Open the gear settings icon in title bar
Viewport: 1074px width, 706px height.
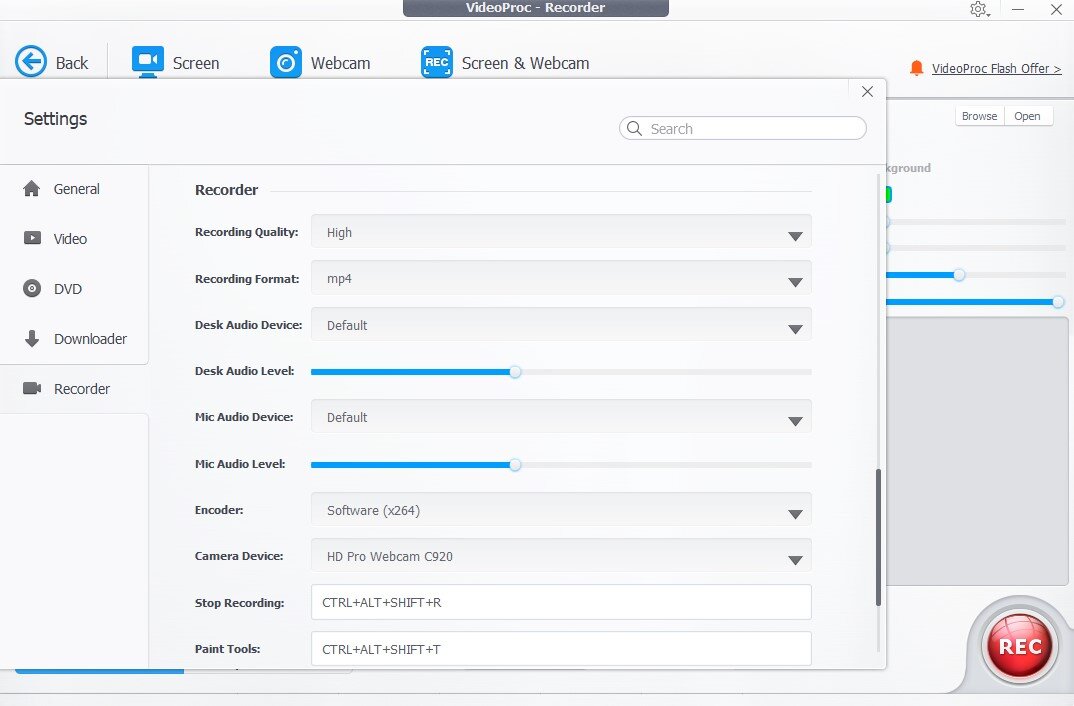click(979, 10)
